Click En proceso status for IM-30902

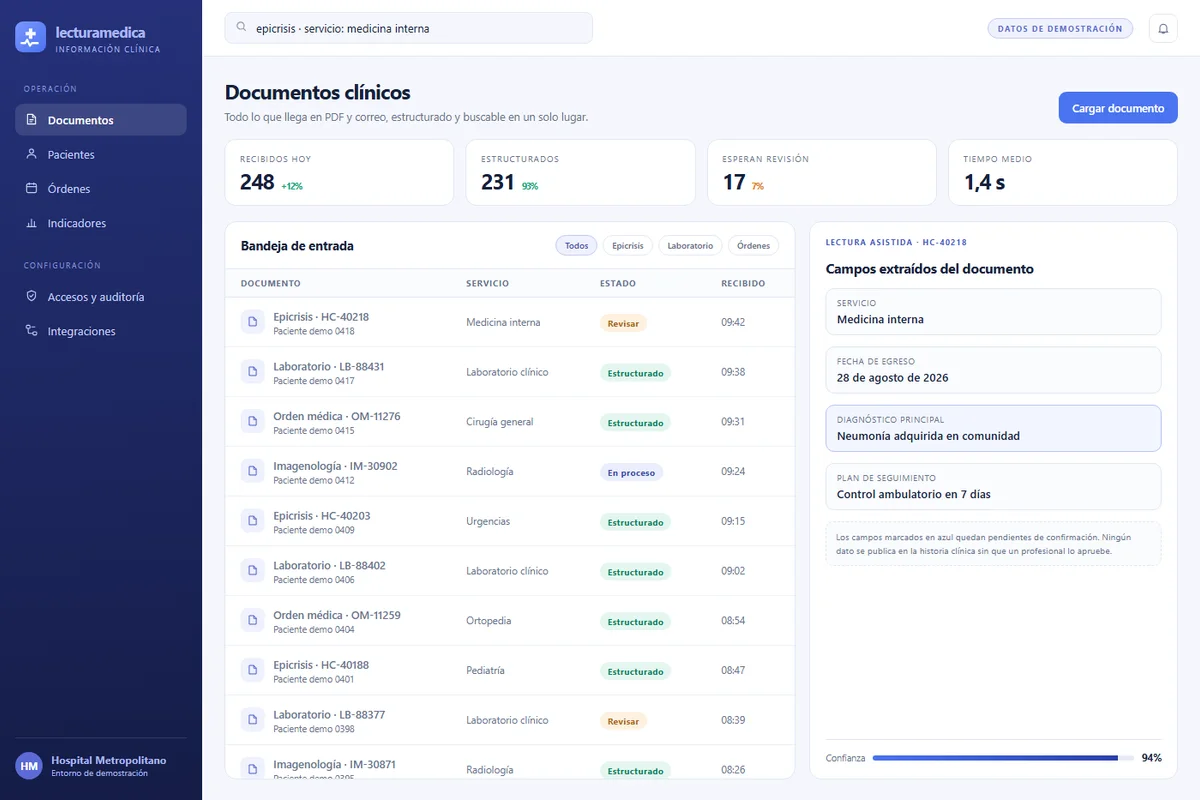click(x=631, y=472)
